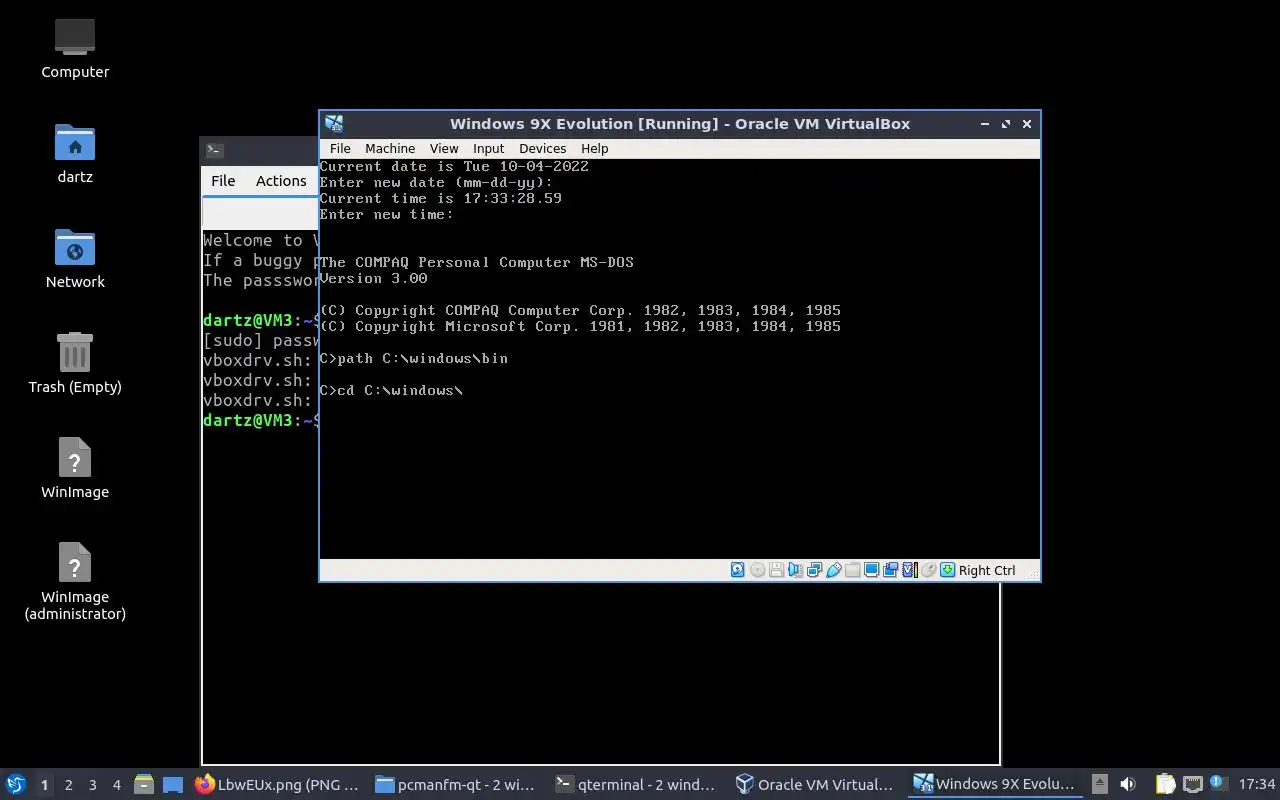Click removable media eject icon in system tray
Image resolution: width=1280 pixels, height=800 pixels.
click(1099, 784)
